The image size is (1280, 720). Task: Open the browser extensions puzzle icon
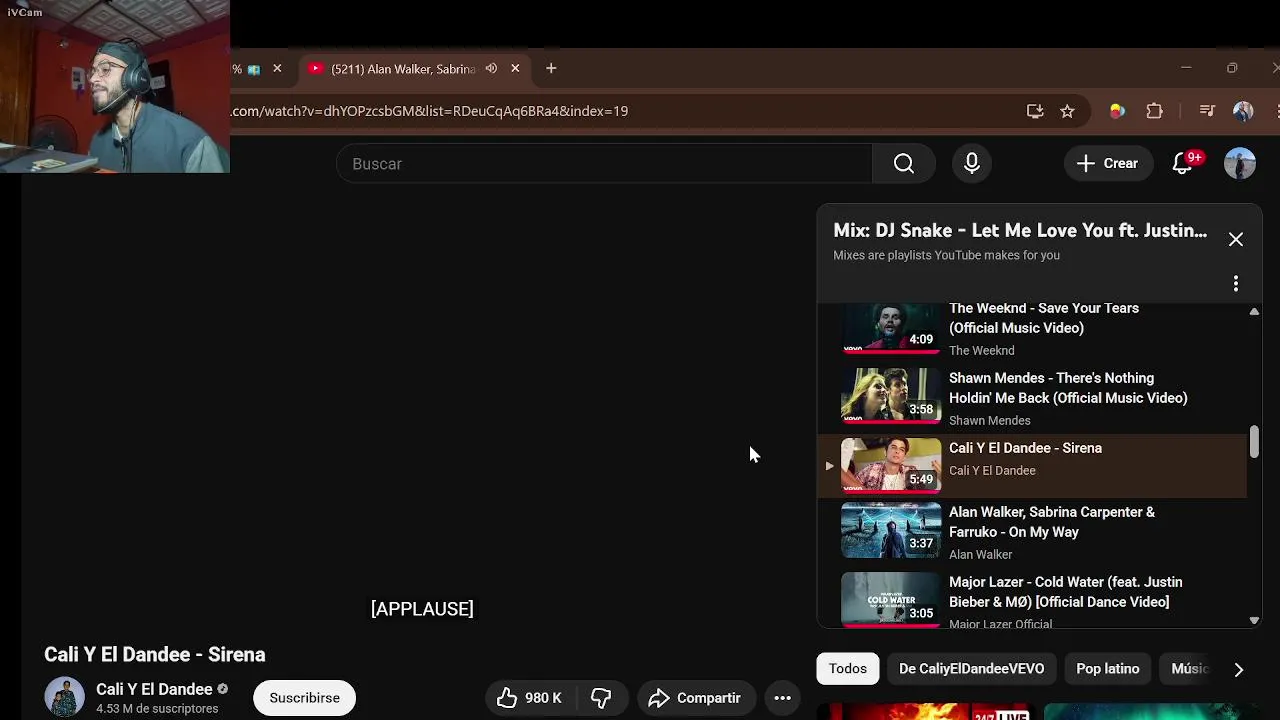[x=1155, y=111]
